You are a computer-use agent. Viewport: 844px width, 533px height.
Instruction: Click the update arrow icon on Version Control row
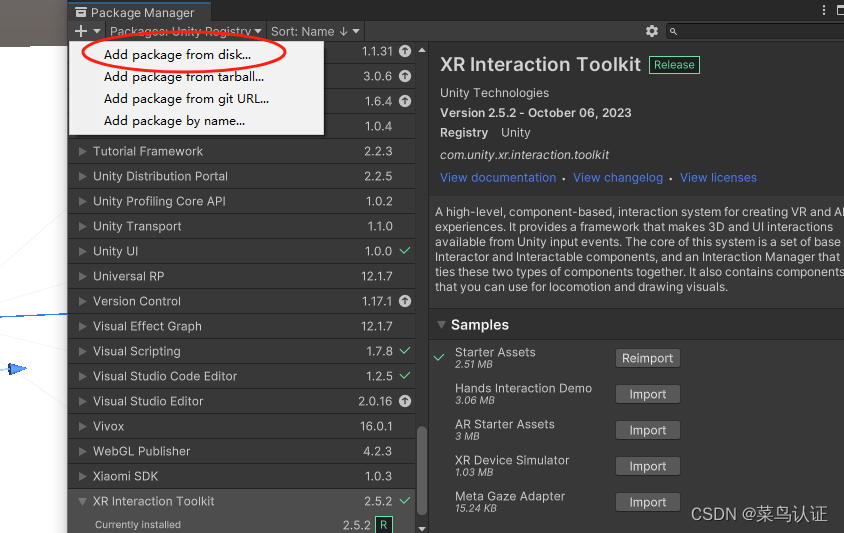coord(405,301)
